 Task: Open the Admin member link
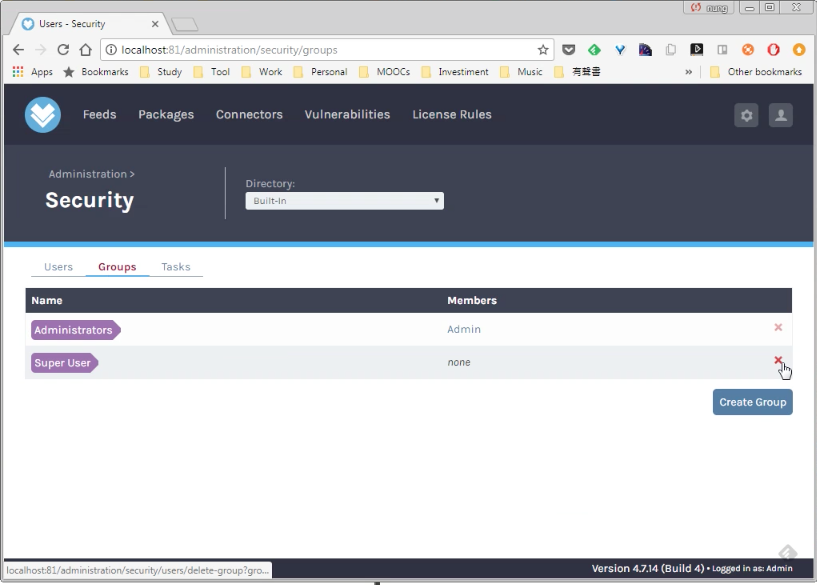click(x=464, y=329)
